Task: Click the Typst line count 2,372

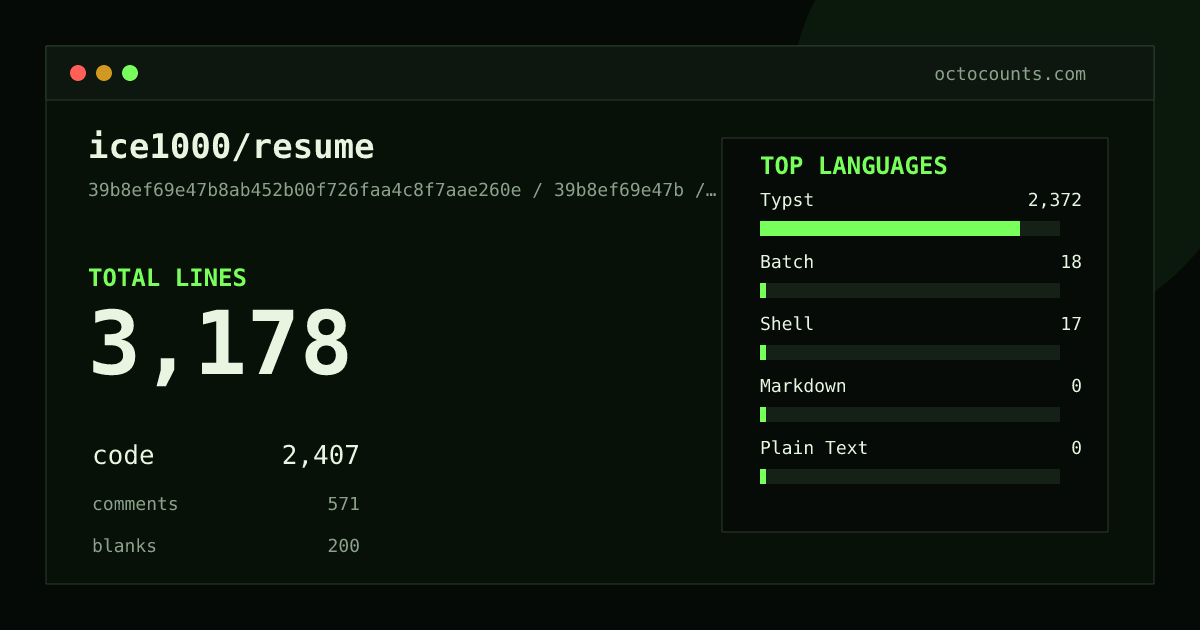Action: tap(1055, 200)
